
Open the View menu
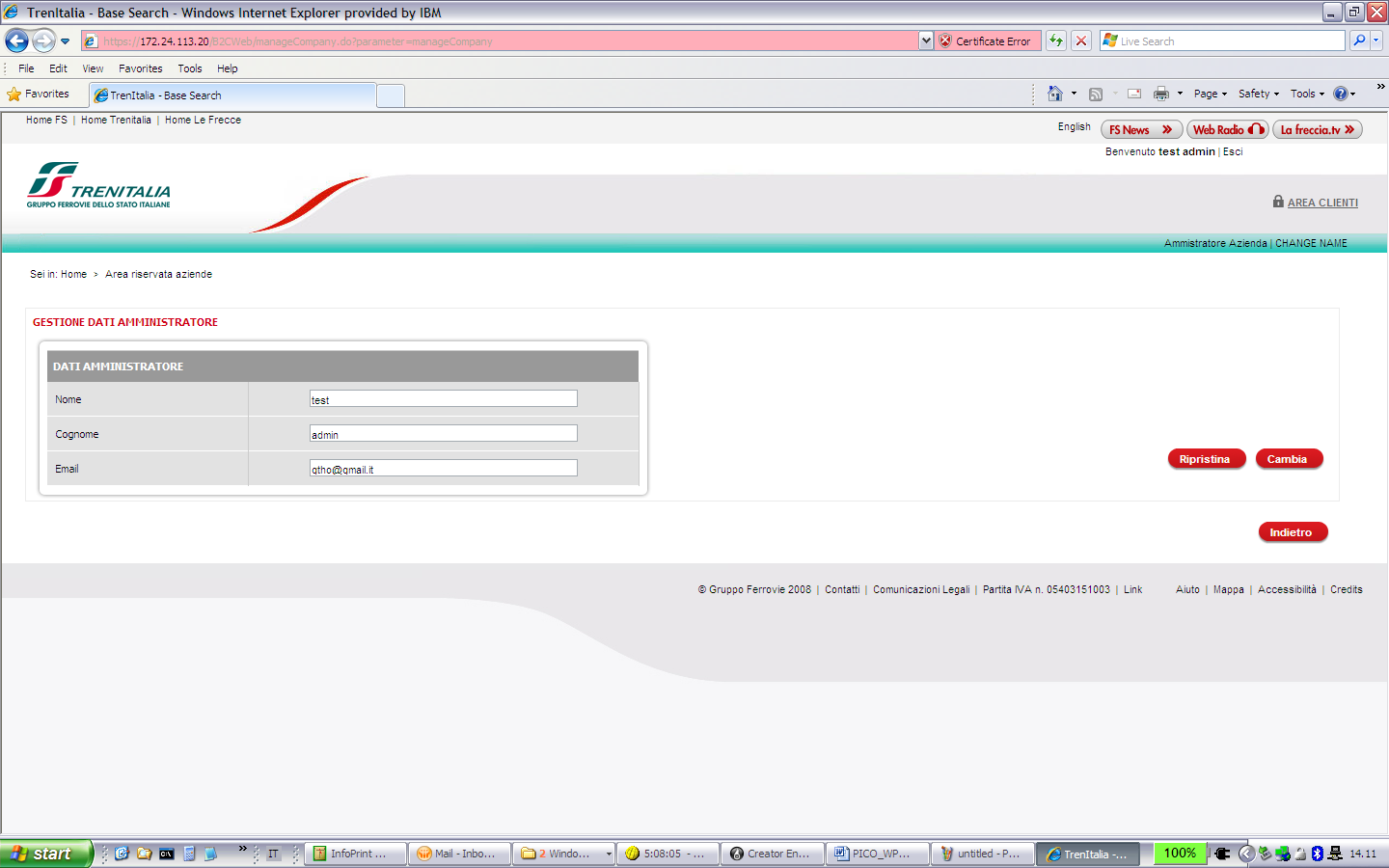click(93, 68)
